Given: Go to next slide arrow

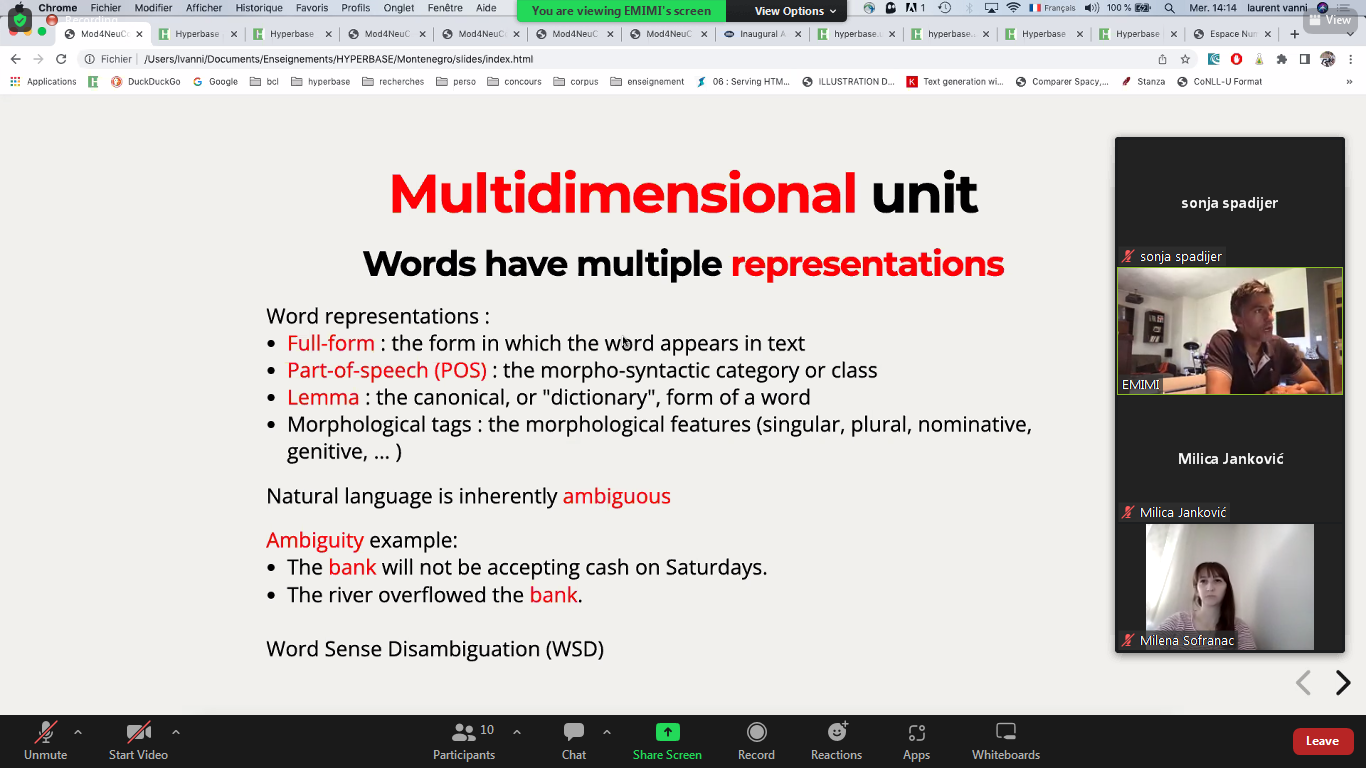Looking at the screenshot, I should tap(1343, 683).
